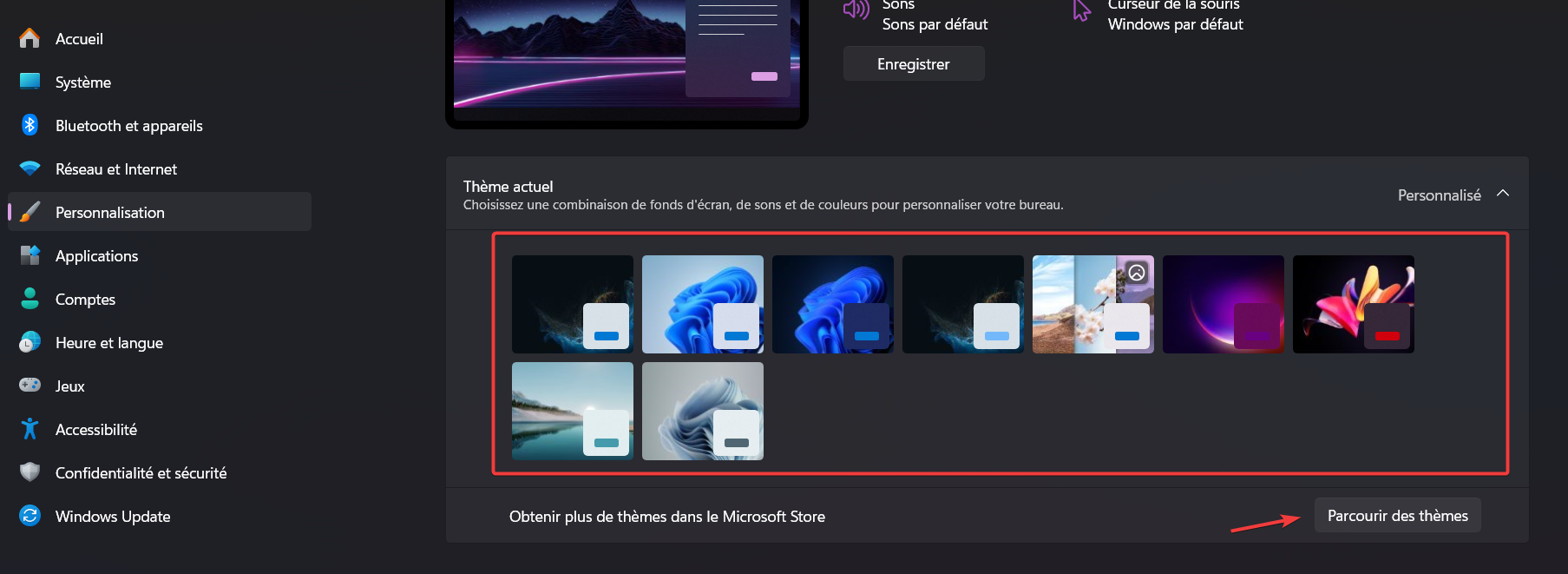Click the Enregistrer button

point(914,63)
